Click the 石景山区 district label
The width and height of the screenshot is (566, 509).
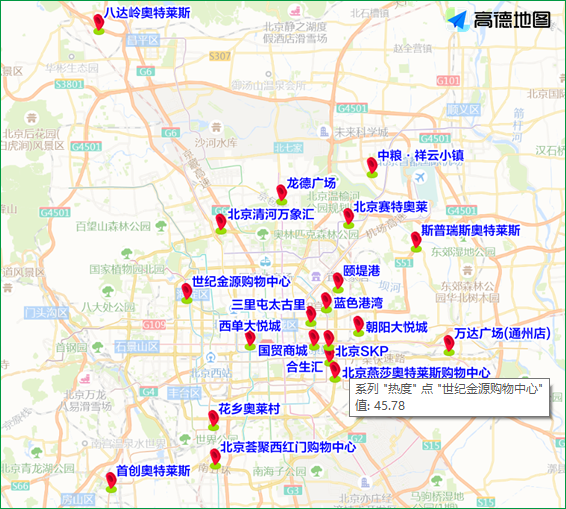pyautogui.click(x=137, y=347)
